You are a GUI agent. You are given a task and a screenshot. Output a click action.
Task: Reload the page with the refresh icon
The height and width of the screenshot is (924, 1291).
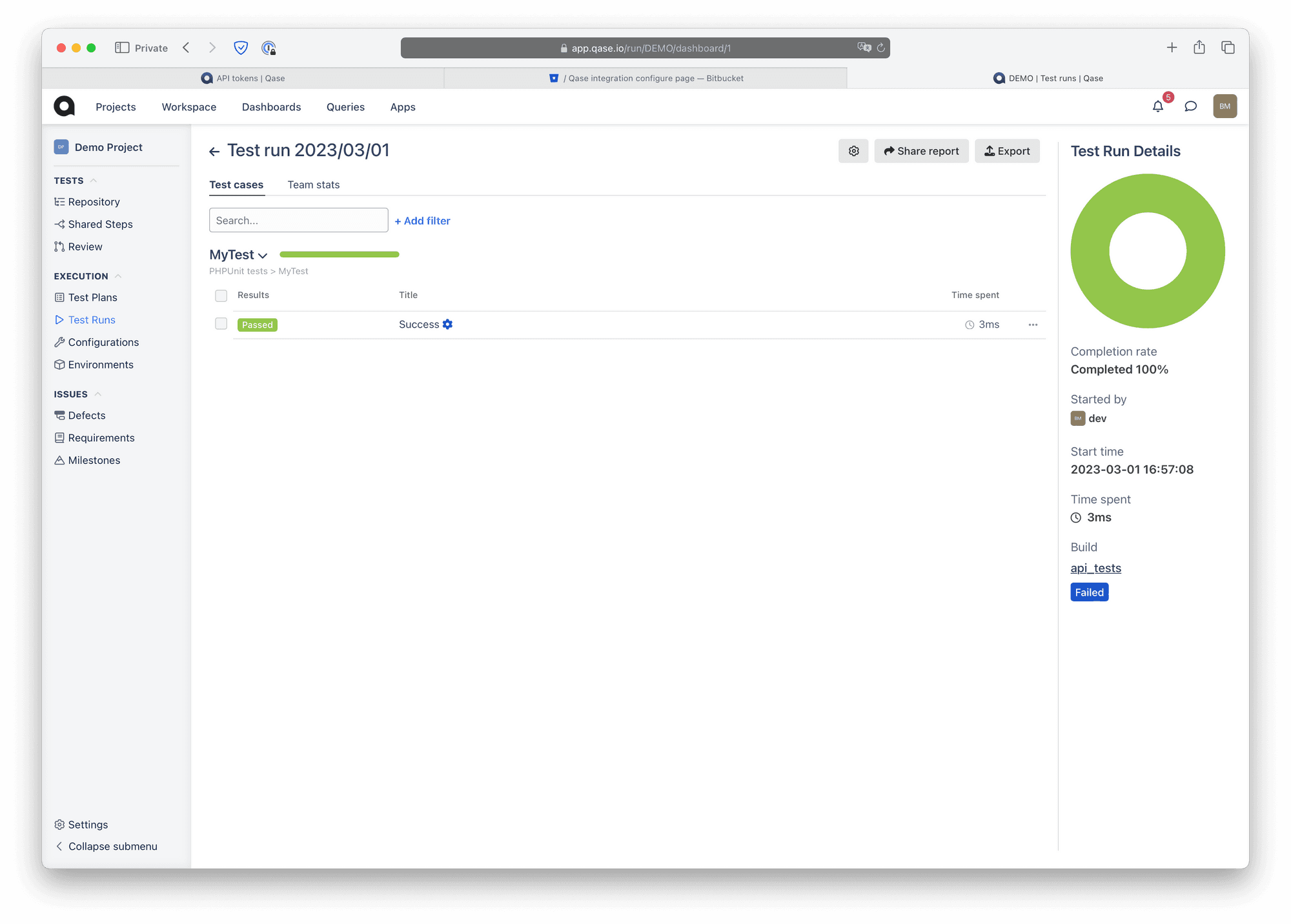click(x=880, y=48)
